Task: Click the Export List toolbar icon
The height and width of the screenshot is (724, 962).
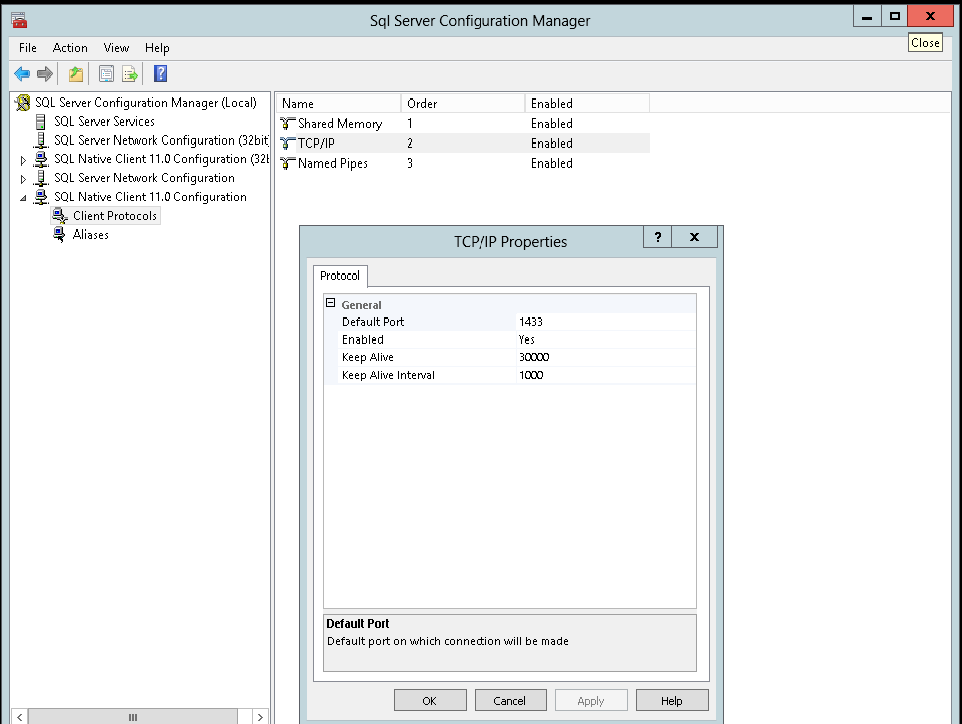Action: tap(131, 73)
